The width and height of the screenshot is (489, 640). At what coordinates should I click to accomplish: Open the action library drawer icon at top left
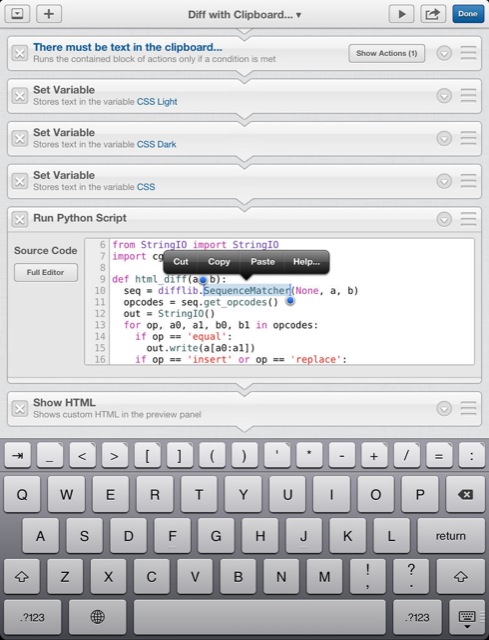click(17, 14)
